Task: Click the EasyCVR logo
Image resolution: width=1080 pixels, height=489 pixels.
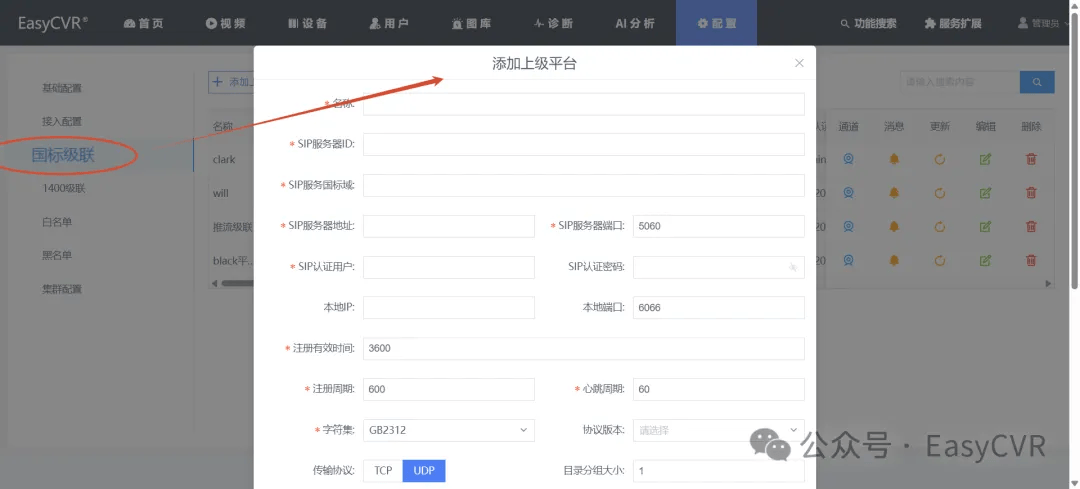Action: click(53, 23)
